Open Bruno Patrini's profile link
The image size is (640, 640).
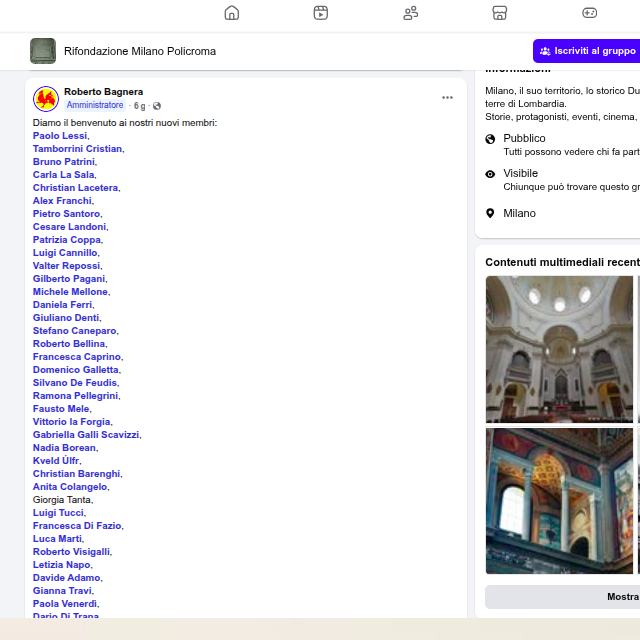pyautogui.click(x=64, y=162)
